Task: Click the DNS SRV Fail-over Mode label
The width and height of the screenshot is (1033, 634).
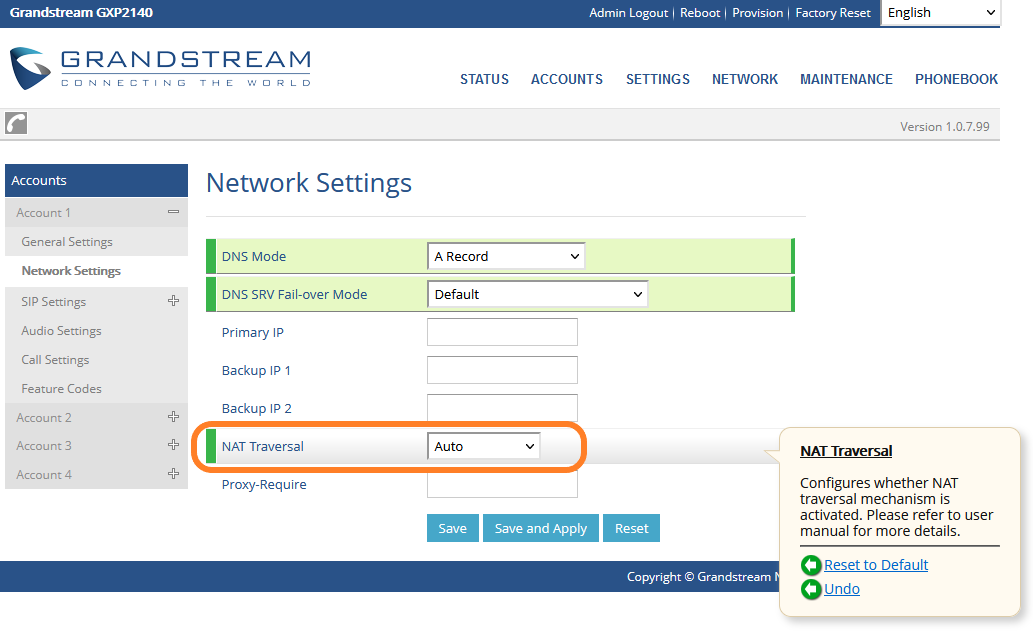Action: coord(294,295)
